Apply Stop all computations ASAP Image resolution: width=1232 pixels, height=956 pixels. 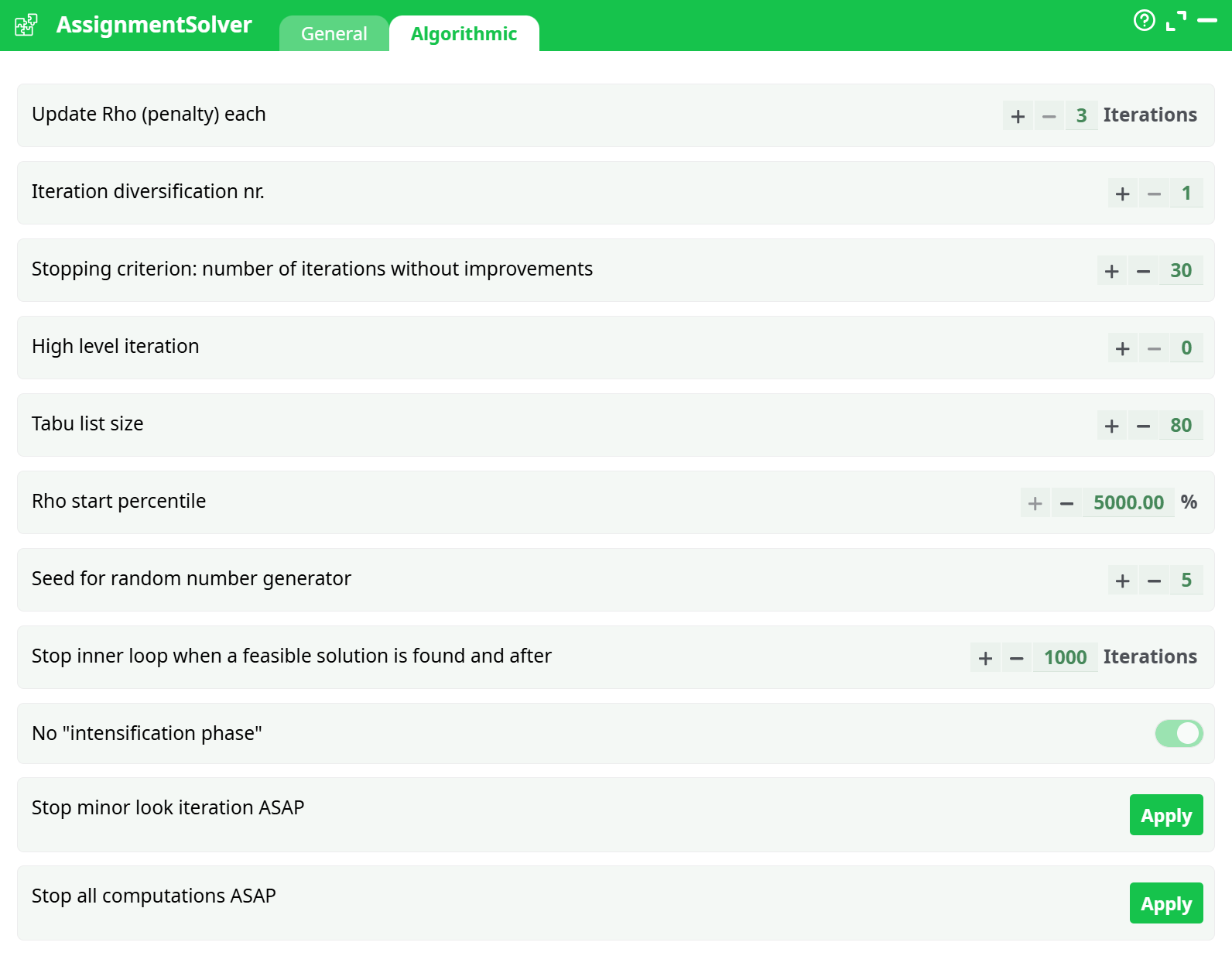[x=1165, y=903]
